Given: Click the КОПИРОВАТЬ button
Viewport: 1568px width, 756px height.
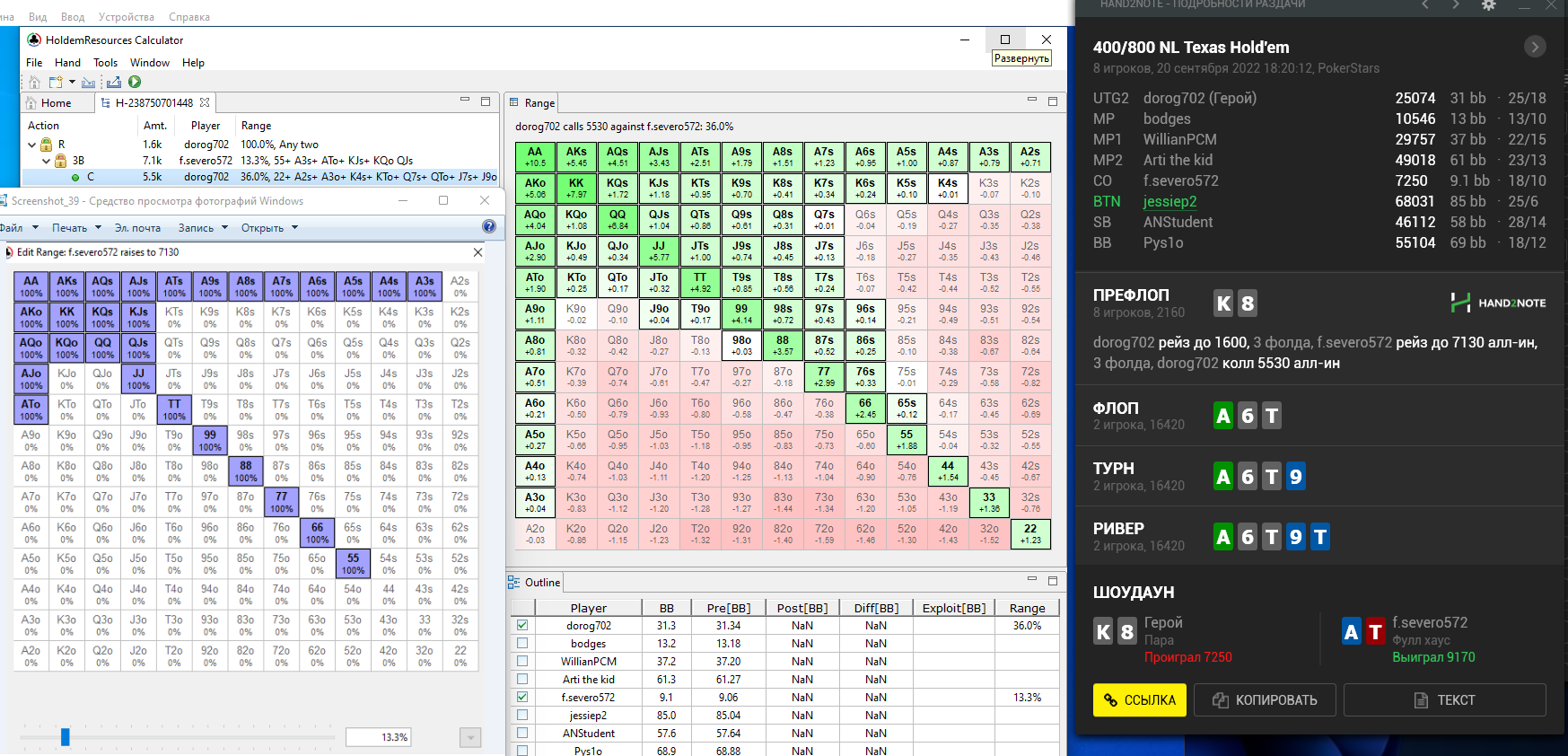Looking at the screenshot, I should (1265, 699).
